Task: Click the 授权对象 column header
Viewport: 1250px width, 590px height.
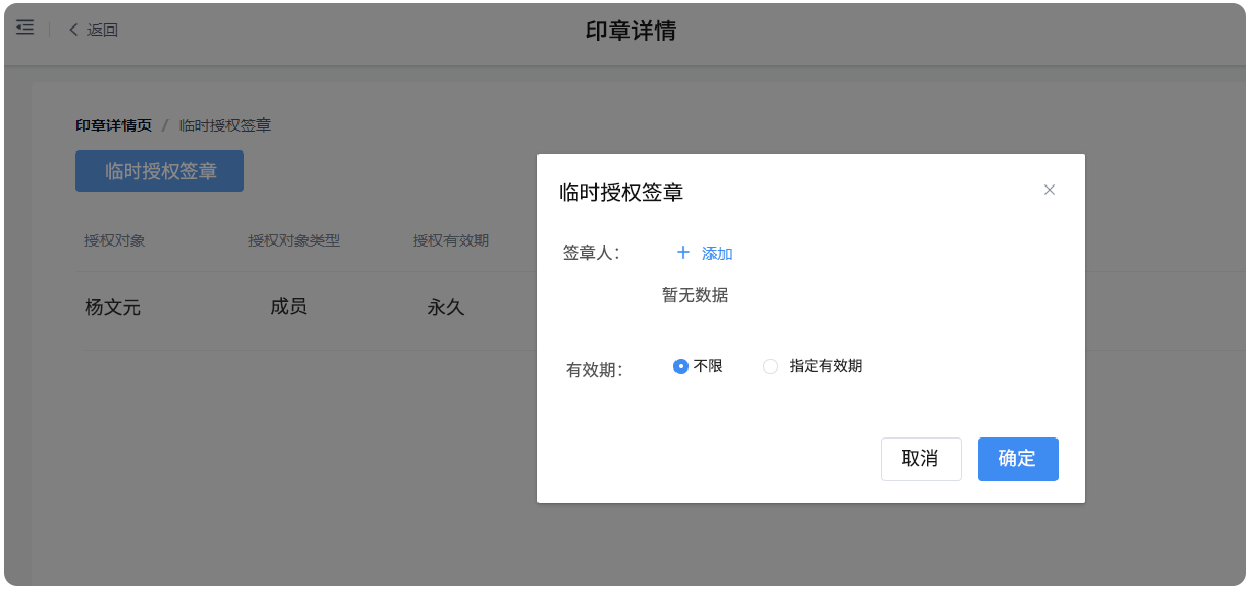Action: pyautogui.click(x=115, y=241)
